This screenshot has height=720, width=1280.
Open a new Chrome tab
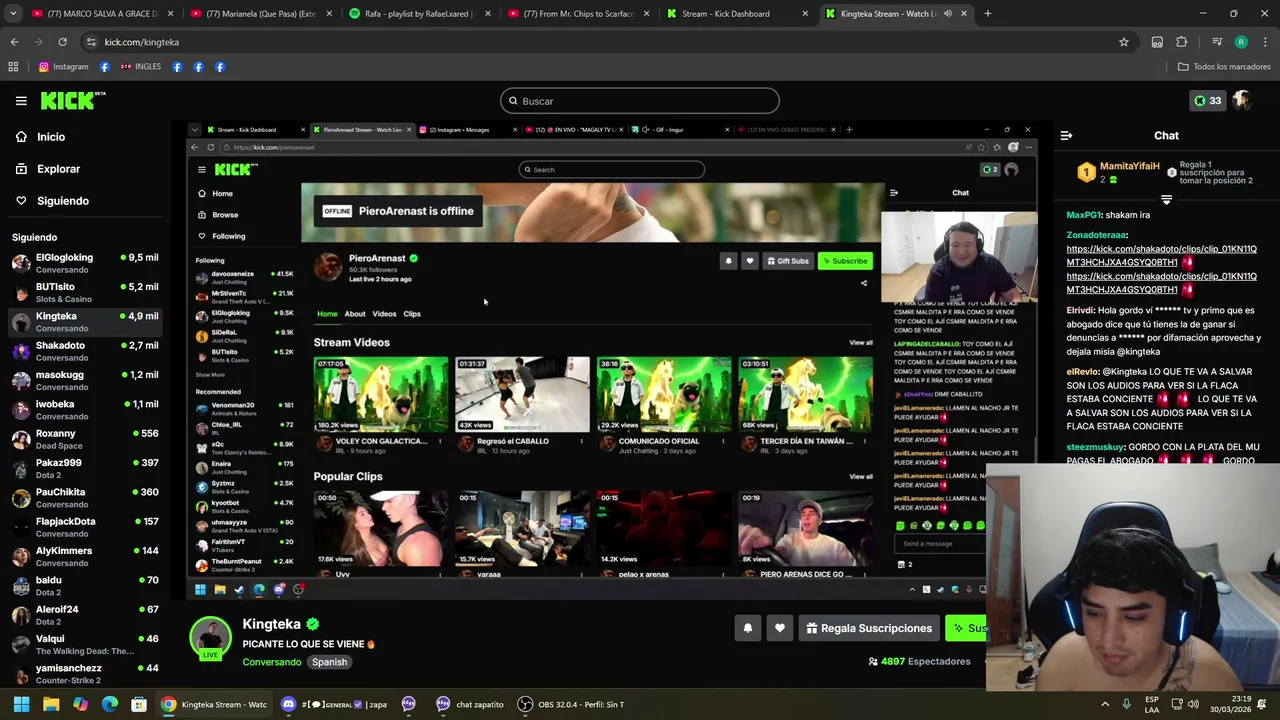[987, 14]
